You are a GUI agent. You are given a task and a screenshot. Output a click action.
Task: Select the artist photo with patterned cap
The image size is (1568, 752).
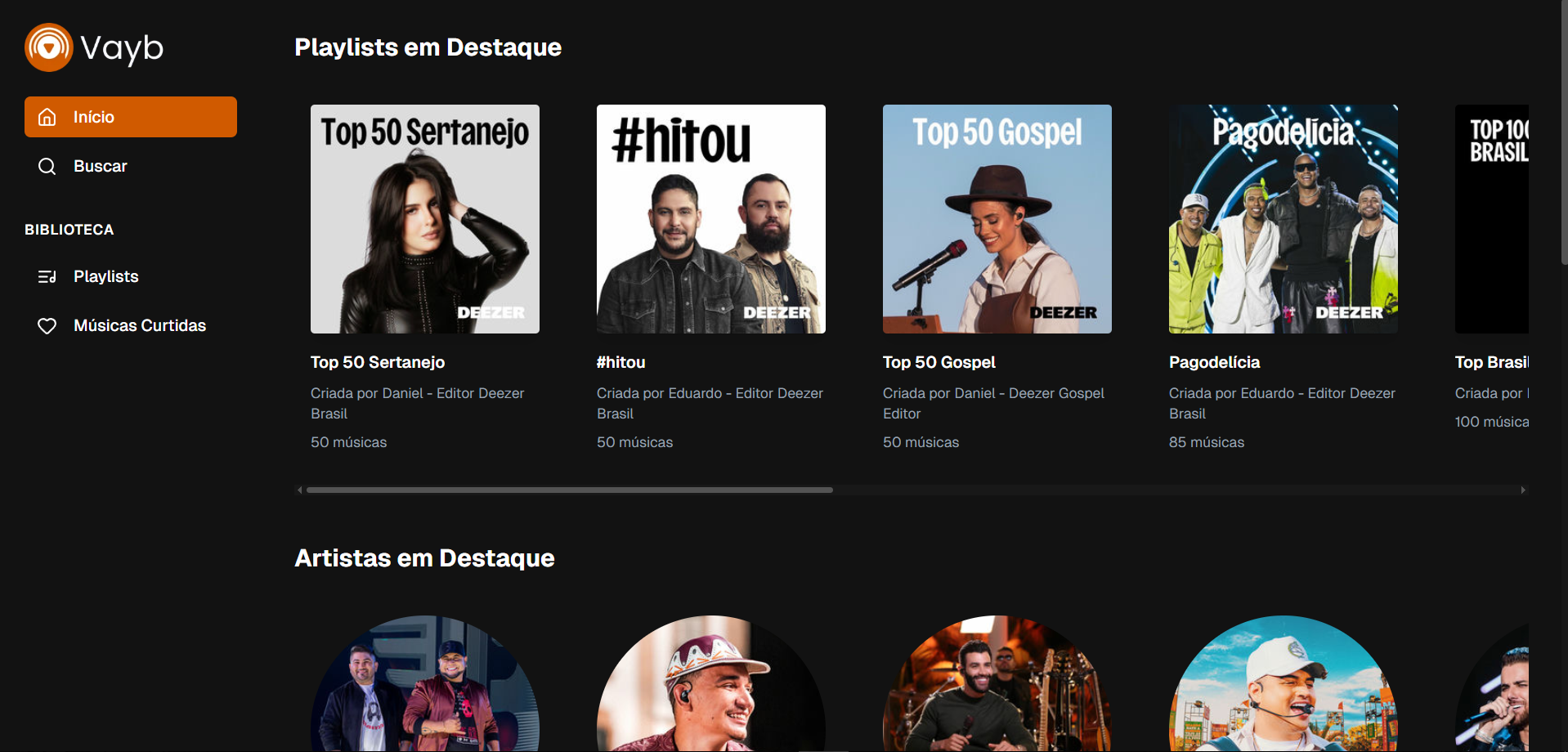[711, 683]
